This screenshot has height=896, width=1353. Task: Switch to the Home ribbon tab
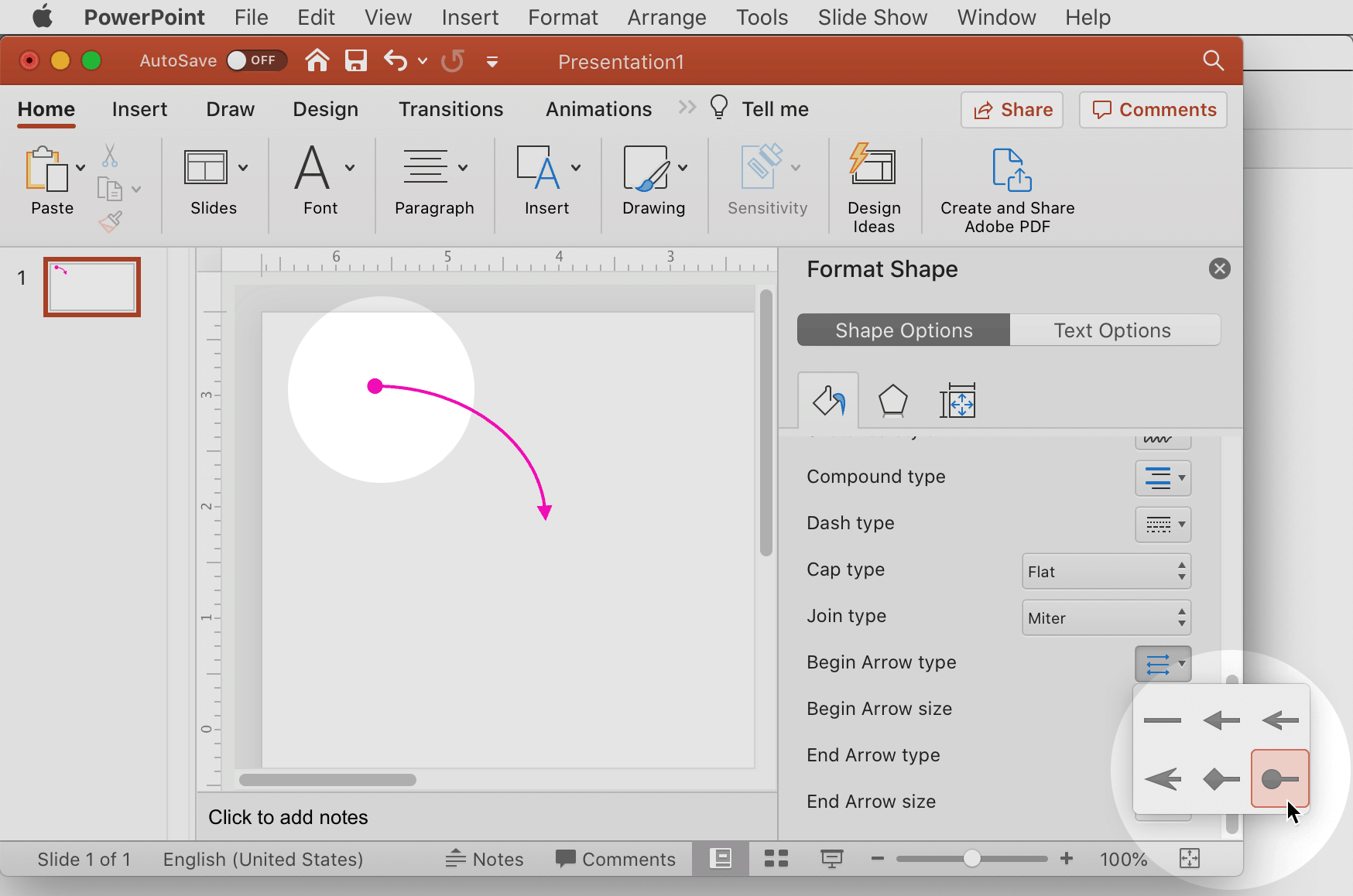[46, 109]
